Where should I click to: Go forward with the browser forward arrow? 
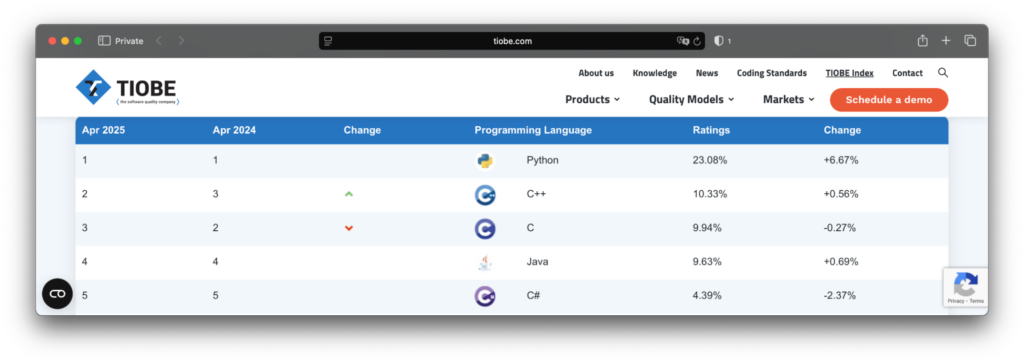pos(181,40)
